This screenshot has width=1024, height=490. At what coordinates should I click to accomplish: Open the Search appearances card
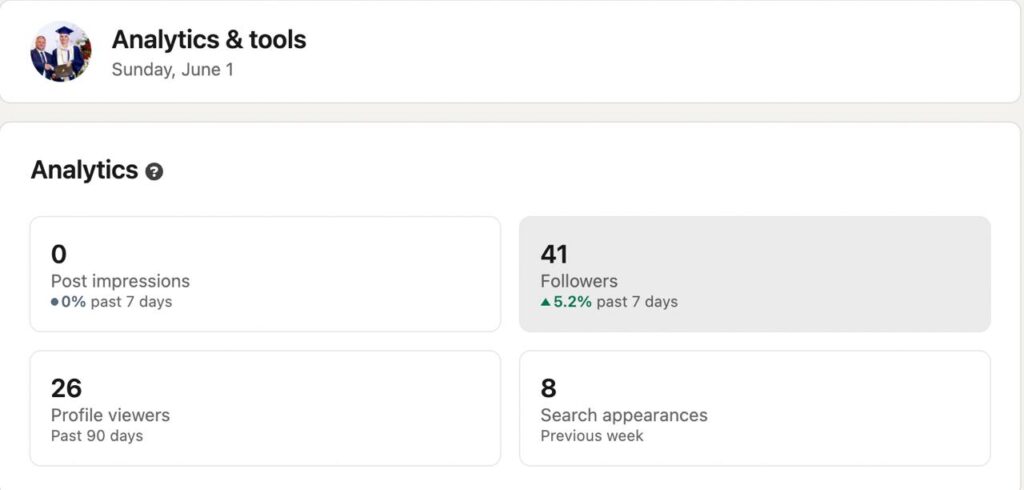point(754,408)
